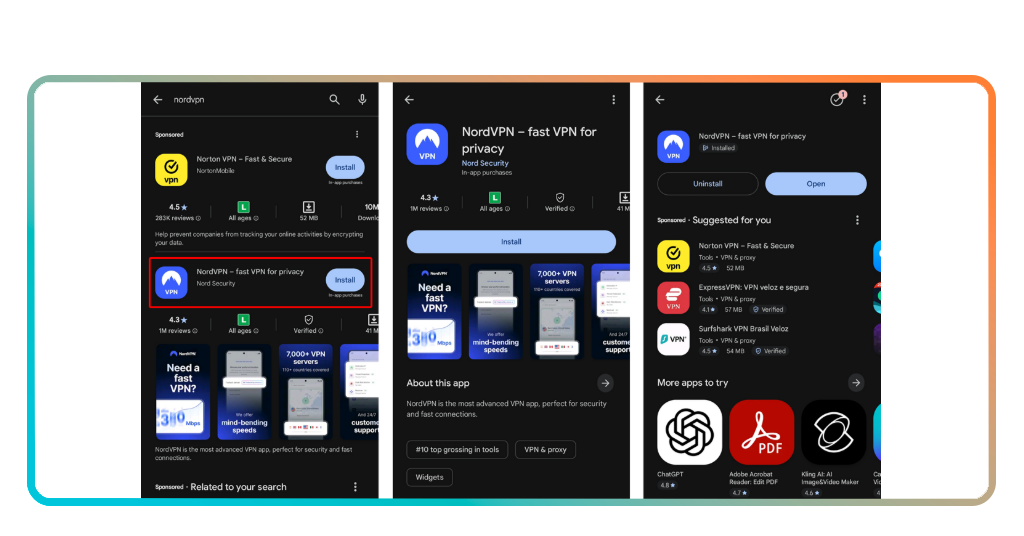Image resolution: width=1024 pixels, height=536 pixels.
Task: Tap All ages rating icon on details page
Action: [x=495, y=198]
